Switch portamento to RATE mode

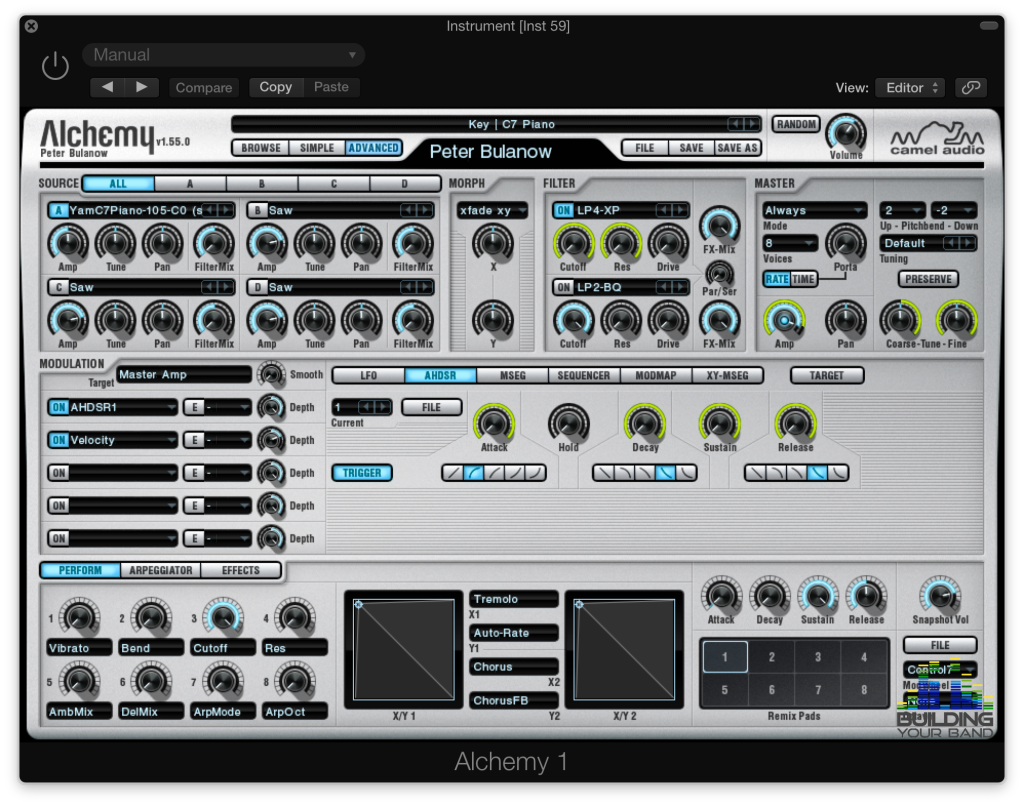click(776, 279)
